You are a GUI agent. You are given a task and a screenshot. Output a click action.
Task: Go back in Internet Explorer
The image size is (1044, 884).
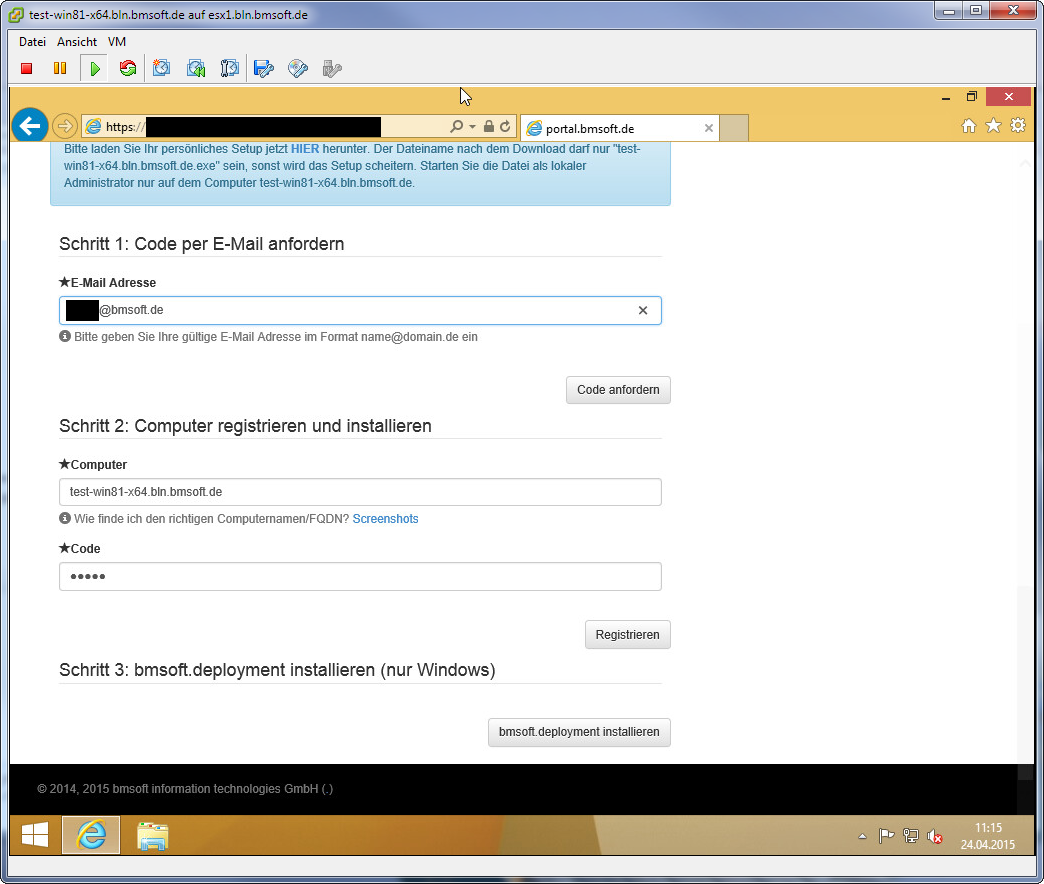point(30,125)
